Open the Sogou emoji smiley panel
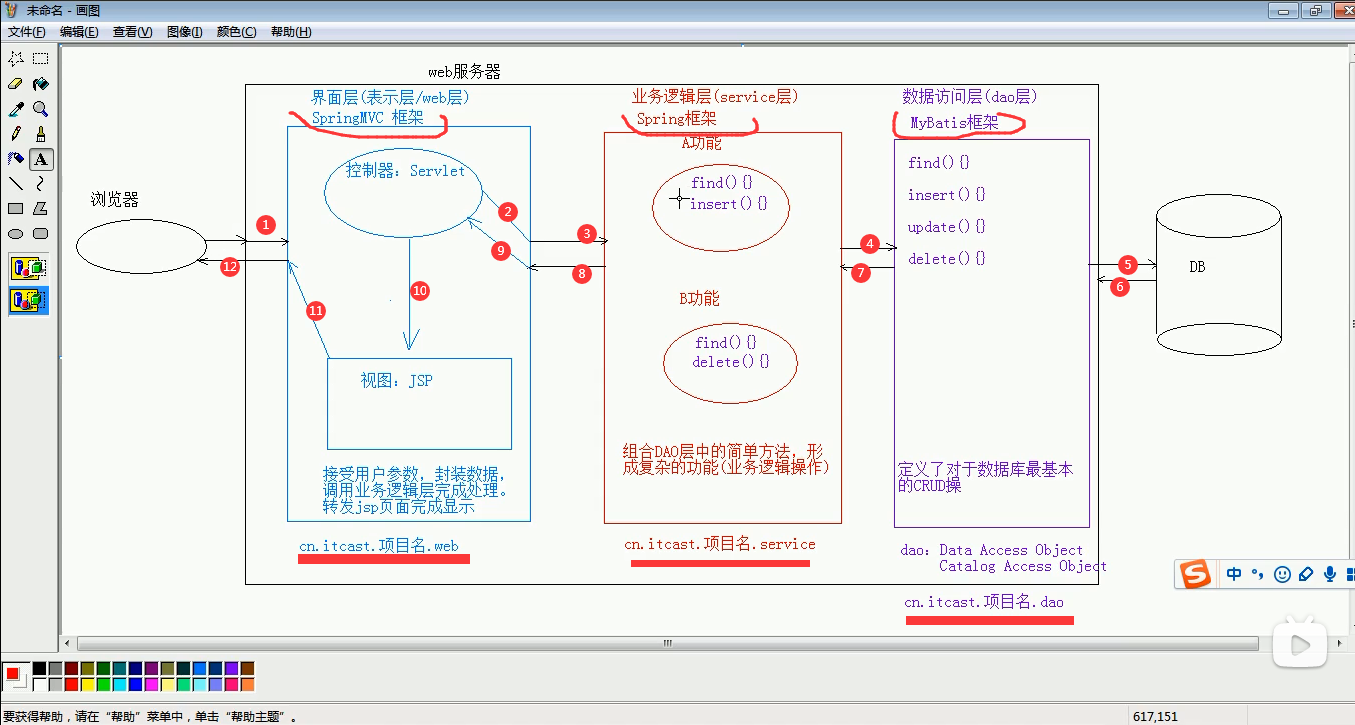Screen dimensions: 1355x725 click(1282, 575)
